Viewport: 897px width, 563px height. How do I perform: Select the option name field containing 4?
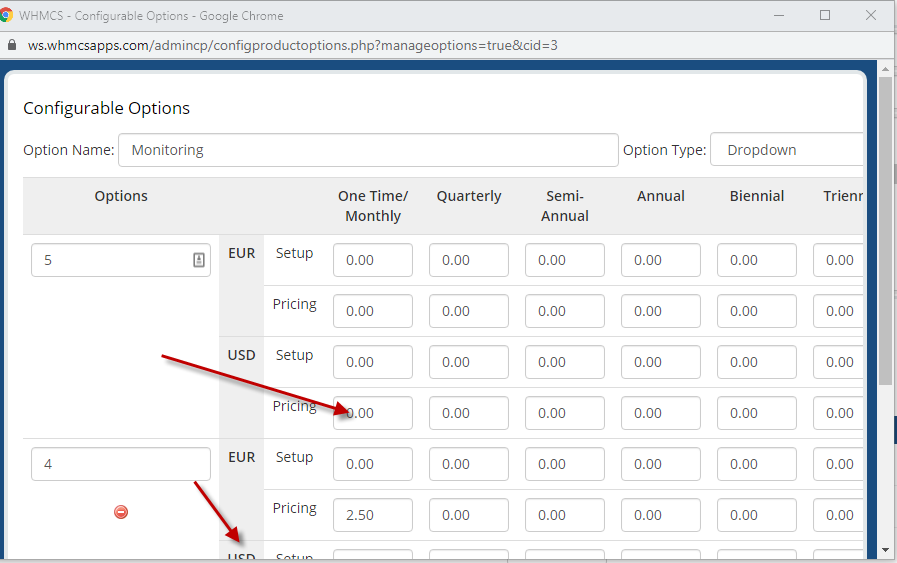click(x=120, y=464)
